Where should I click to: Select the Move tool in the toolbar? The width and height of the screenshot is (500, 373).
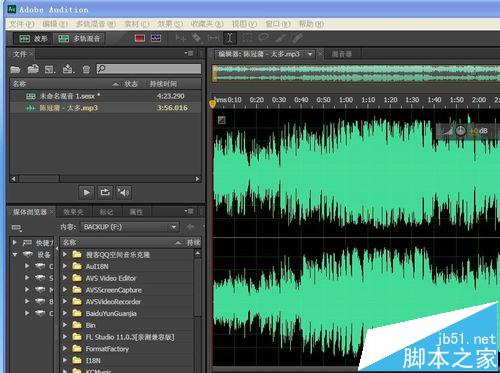tap(181, 38)
